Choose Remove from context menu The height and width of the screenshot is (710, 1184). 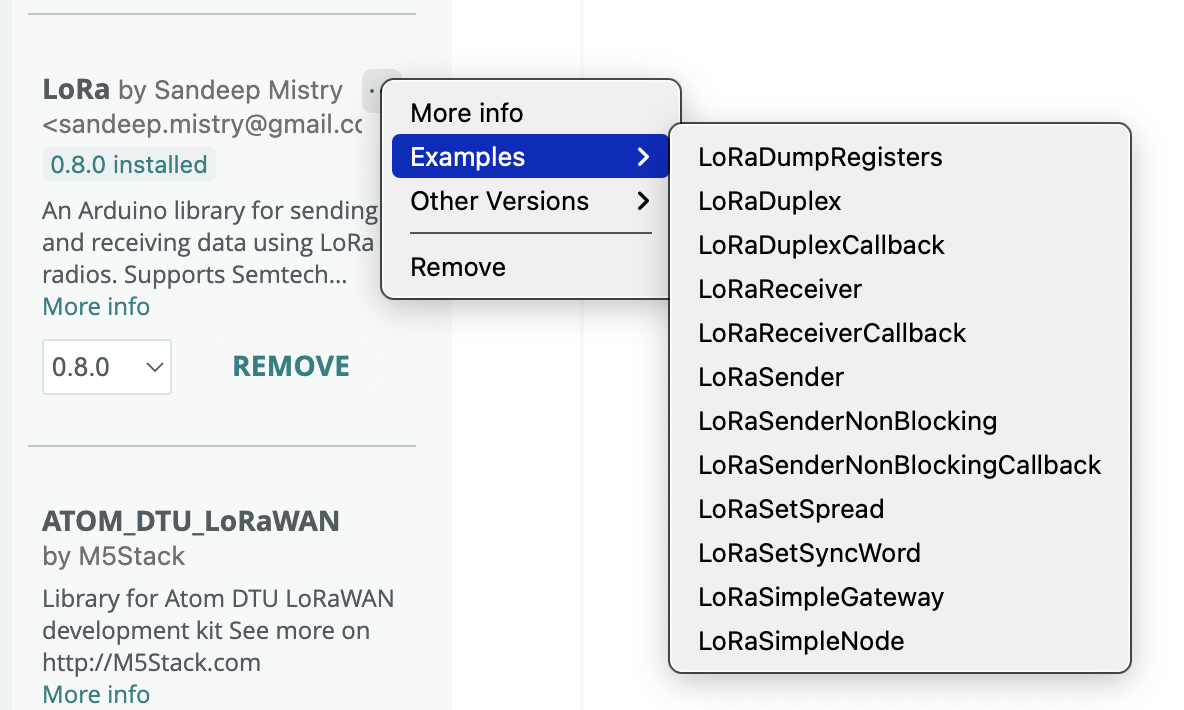click(530, 267)
